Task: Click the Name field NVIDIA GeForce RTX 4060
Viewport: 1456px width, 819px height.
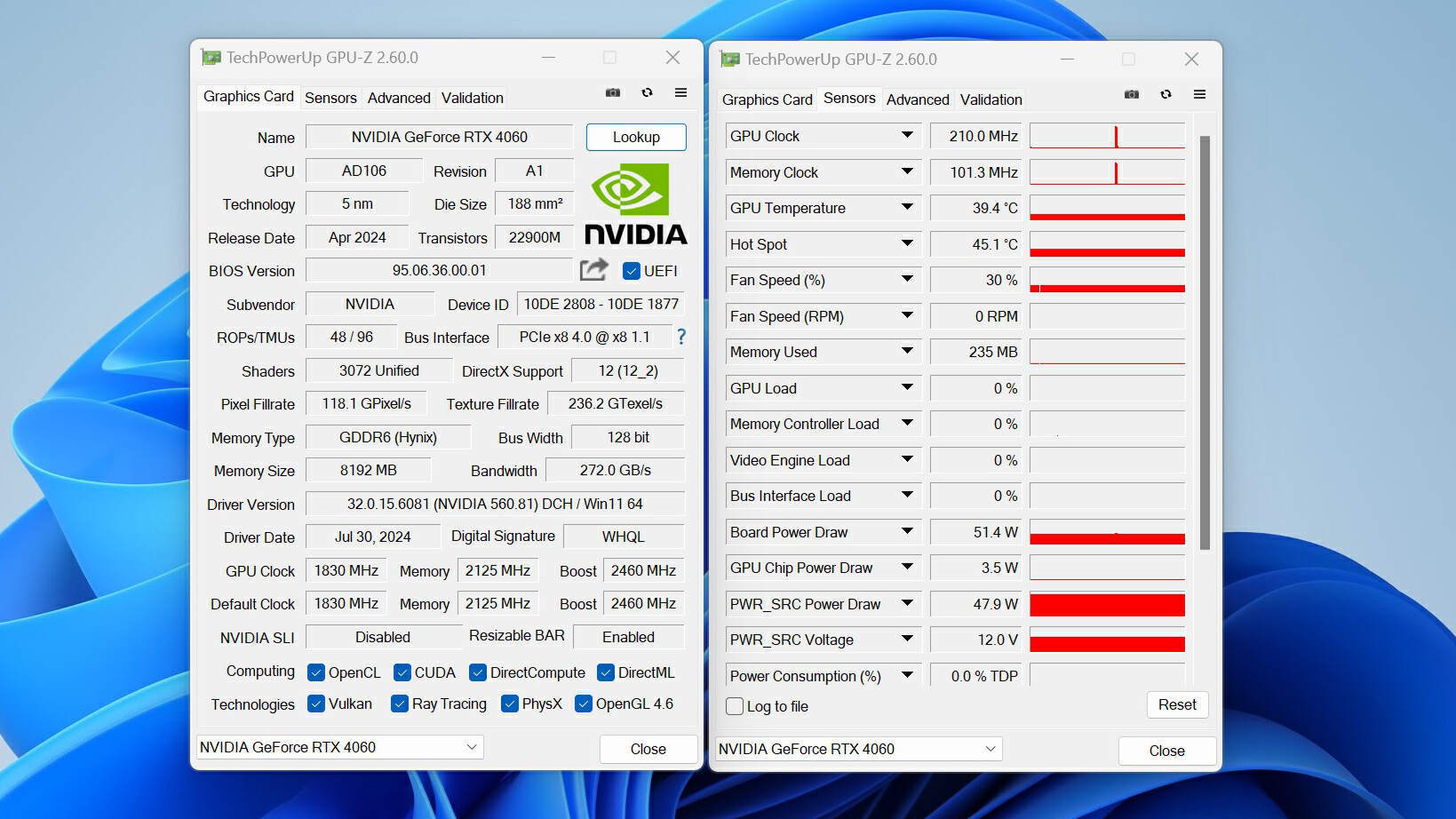Action: (x=440, y=137)
